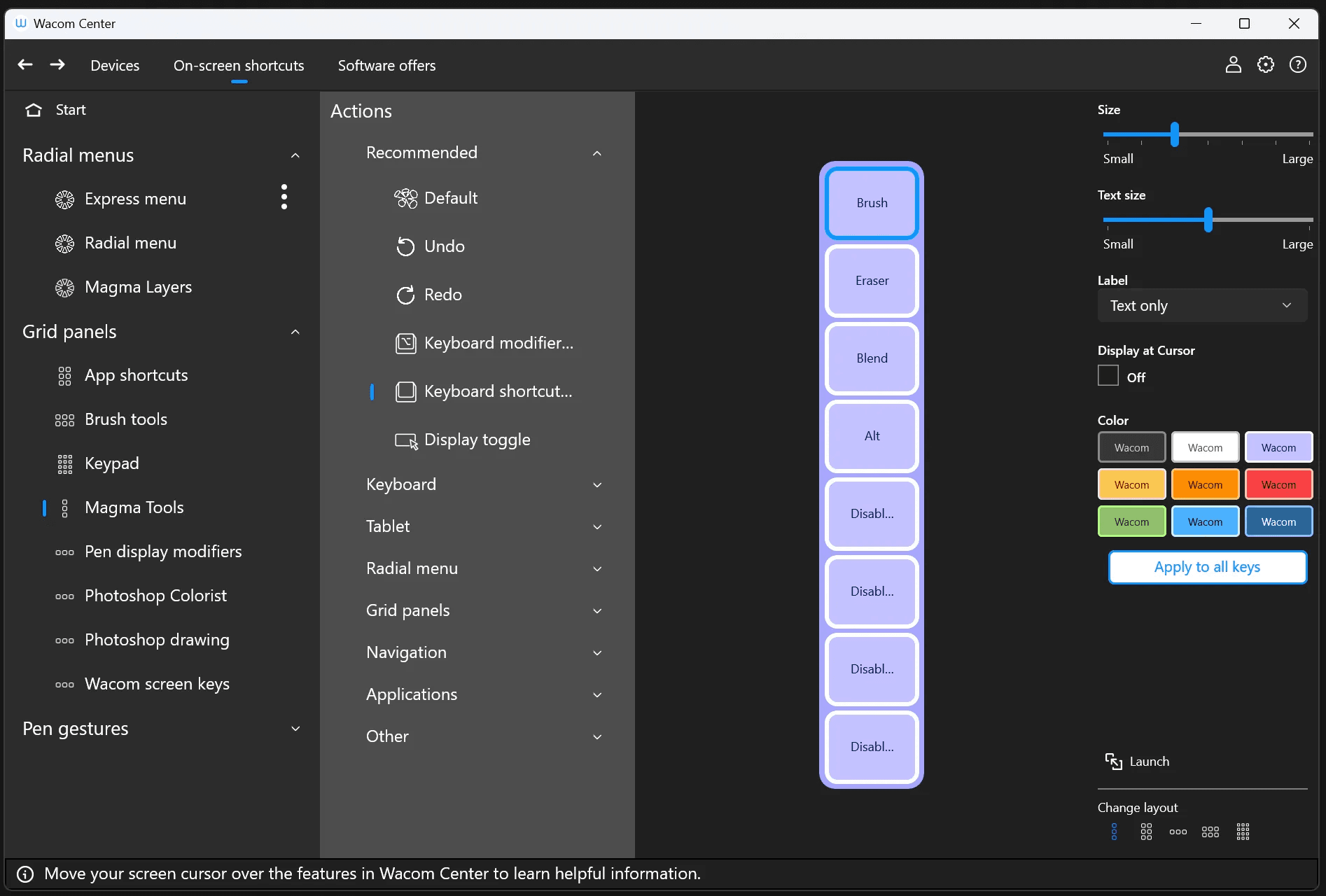Collapse the Recommended actions section
The image size is (1326, 896).
pyautogui.click(x=596, y=153)
